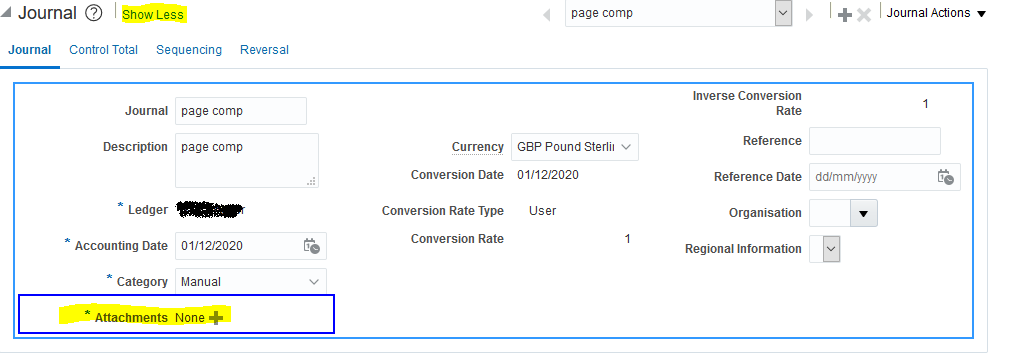Click into the Reference field

tap(875, 141)
